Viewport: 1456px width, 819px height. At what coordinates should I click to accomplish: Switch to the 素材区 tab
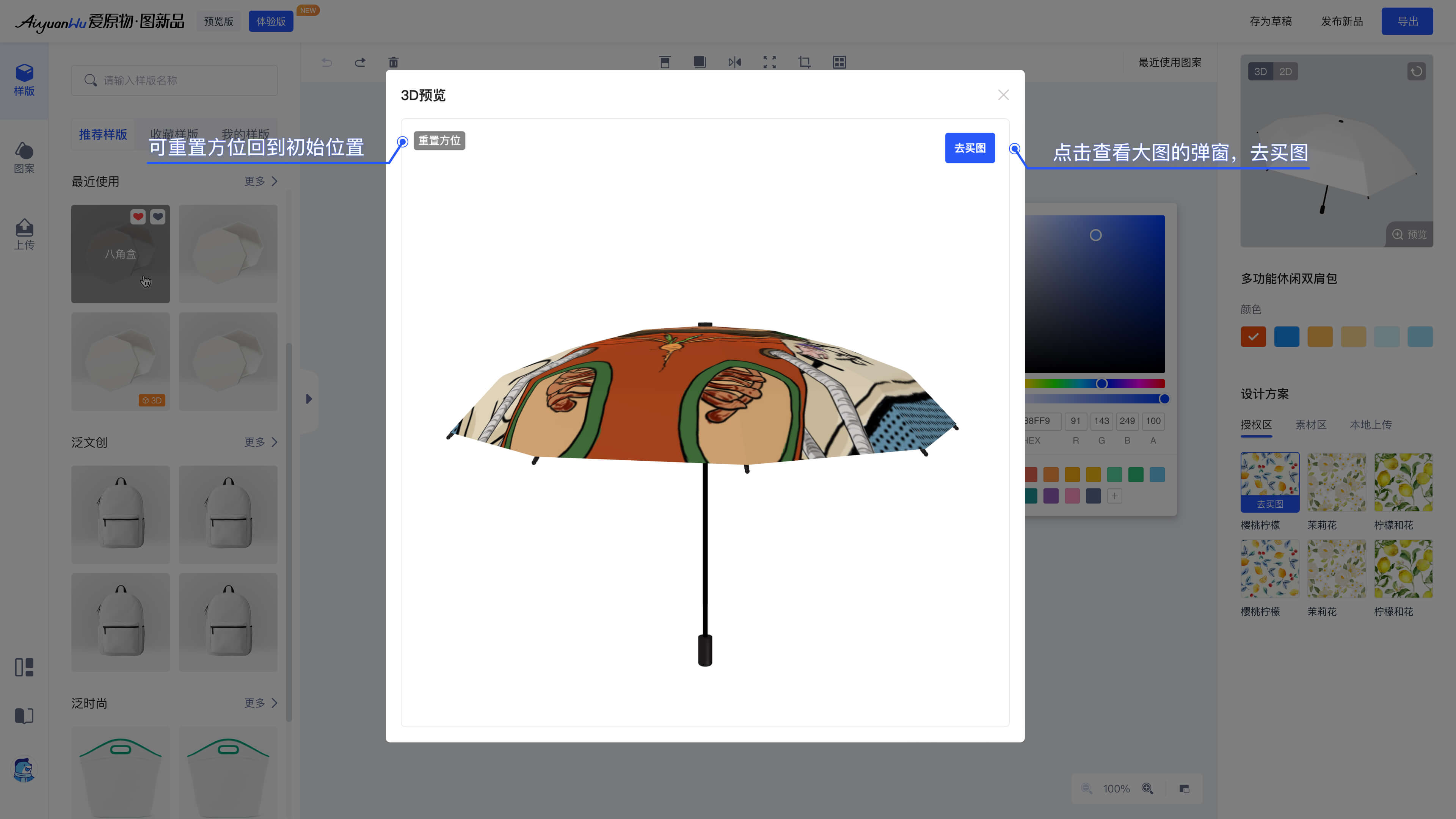point(1311,425)
